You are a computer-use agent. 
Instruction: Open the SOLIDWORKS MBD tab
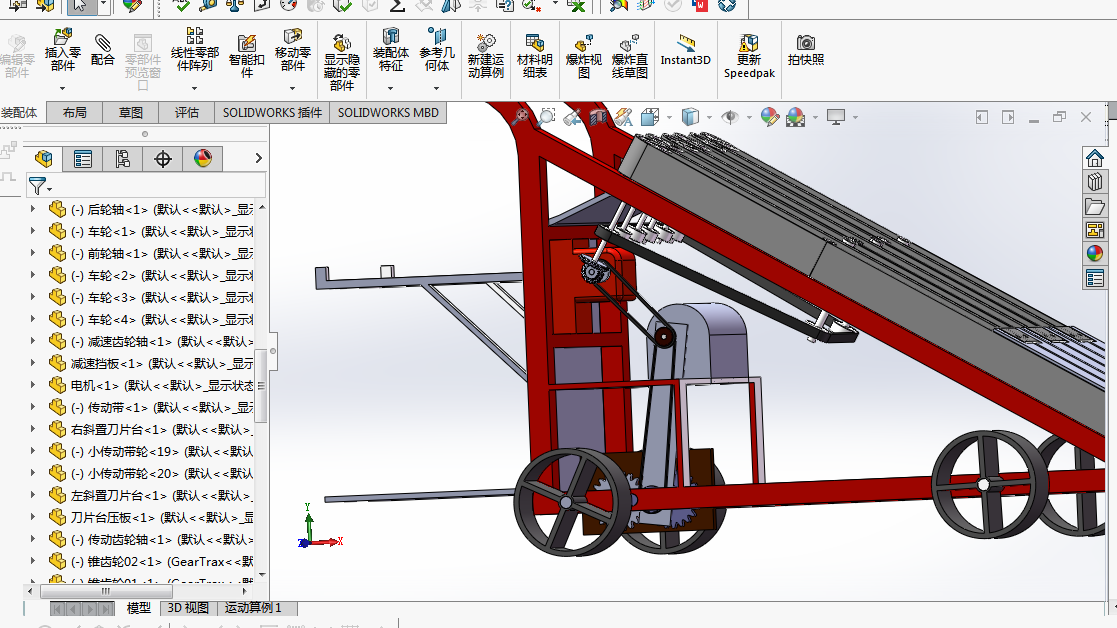pos(388,112)
